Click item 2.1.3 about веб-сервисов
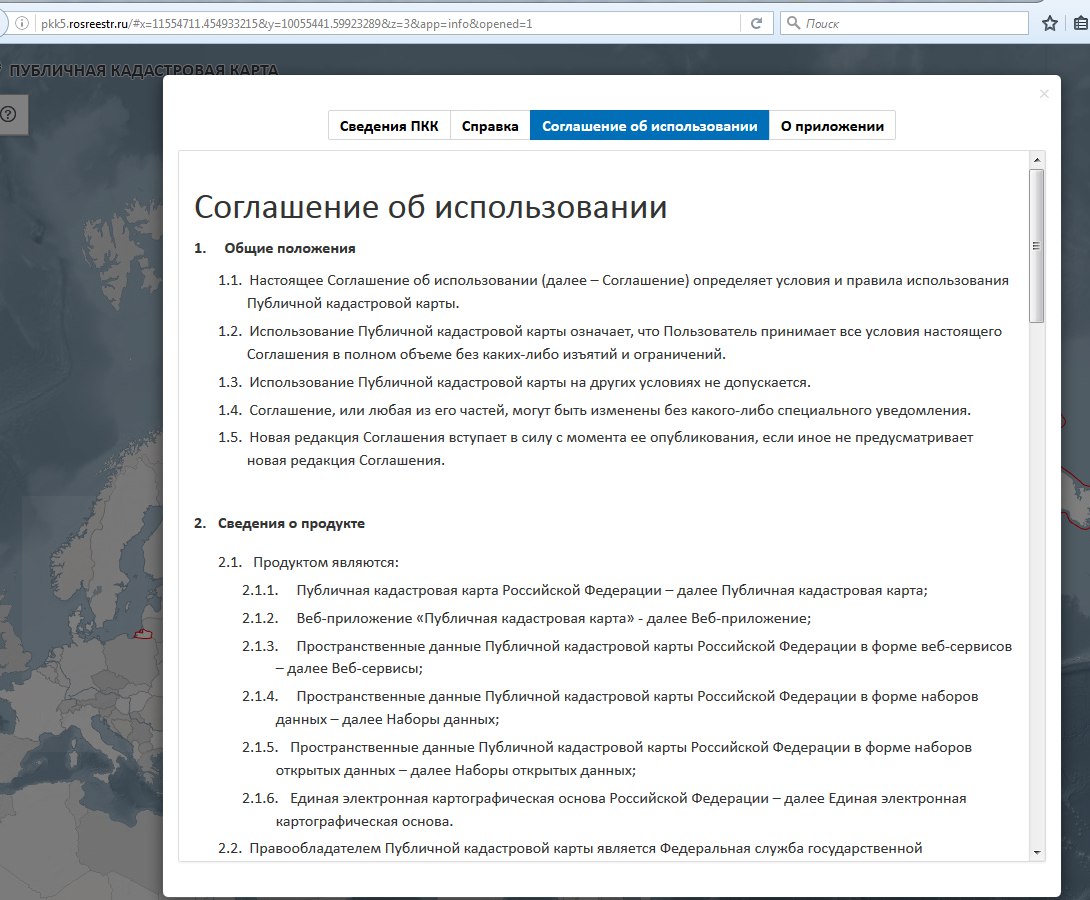Screen dimensions: 1090x900 [x=627, y=657]
